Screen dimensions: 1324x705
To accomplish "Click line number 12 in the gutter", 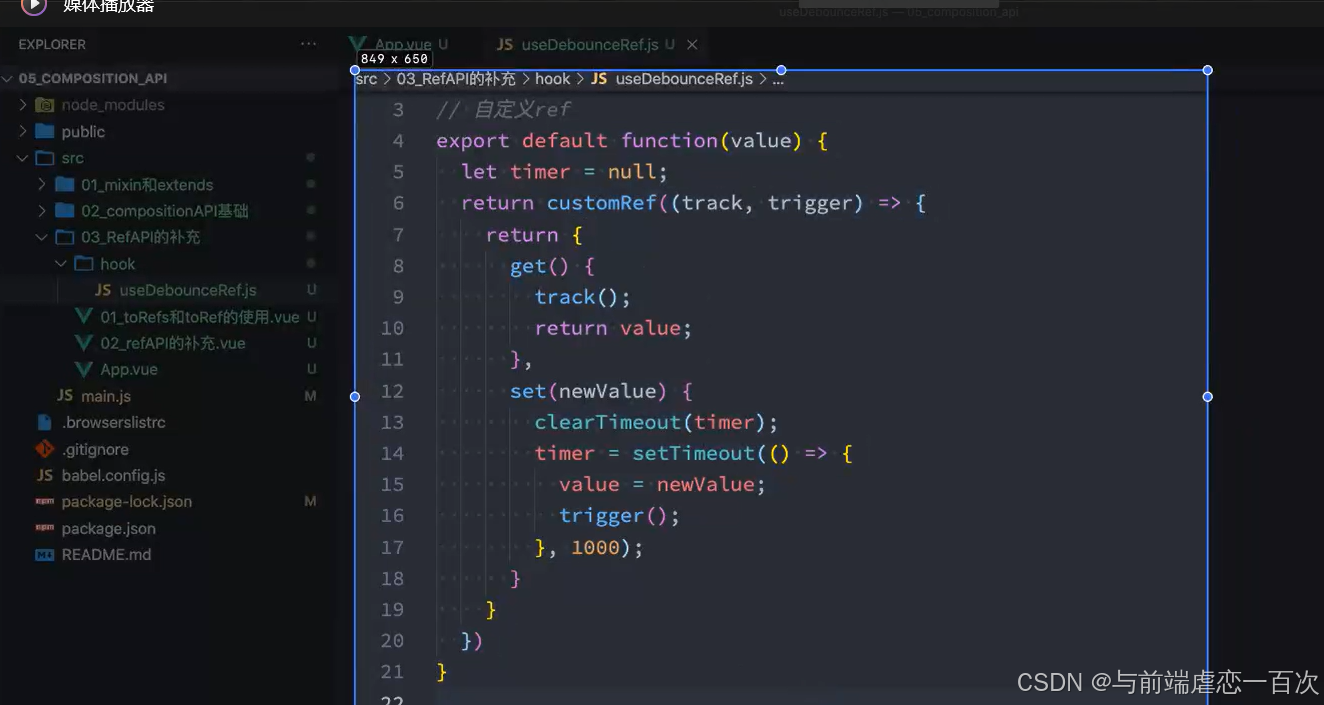I will coord(392,391).
